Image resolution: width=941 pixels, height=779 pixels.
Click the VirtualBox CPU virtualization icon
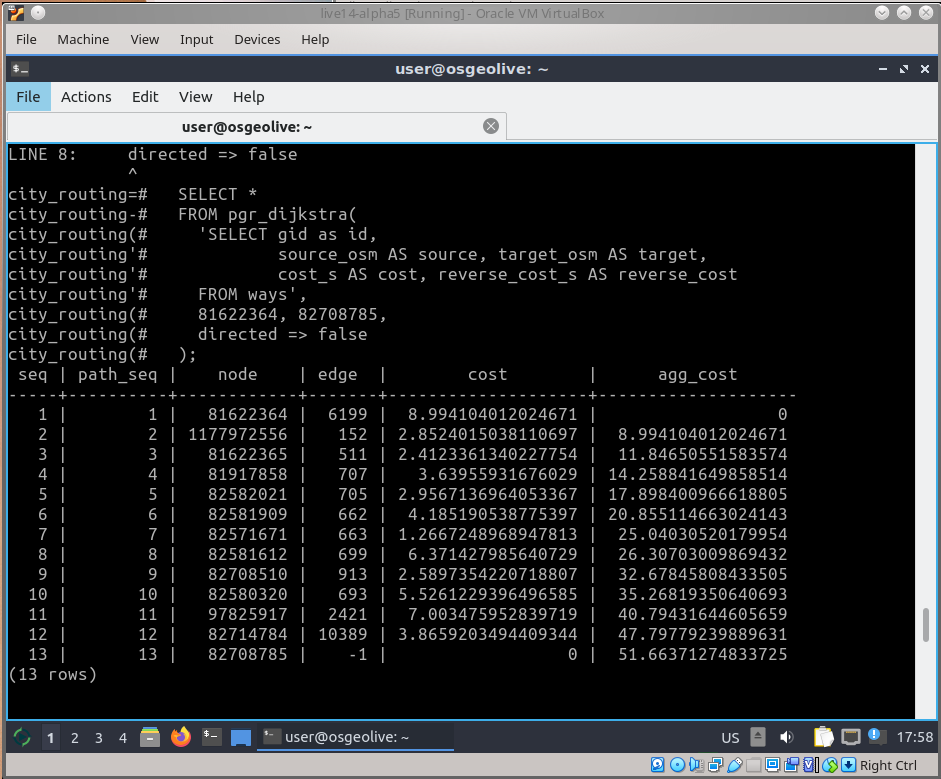811,765
